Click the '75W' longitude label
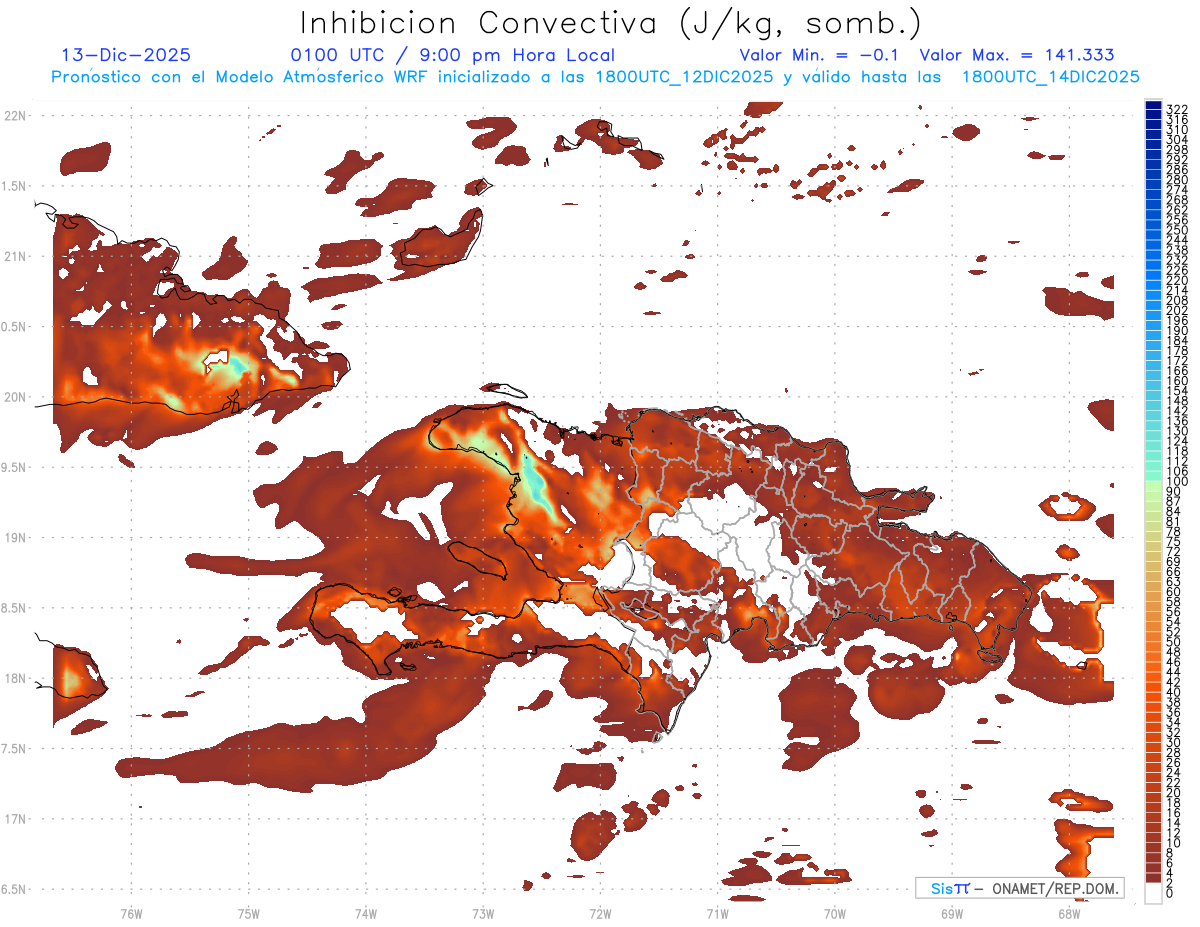The height and width of the screenshot is (927, 1200). point(248,913)
